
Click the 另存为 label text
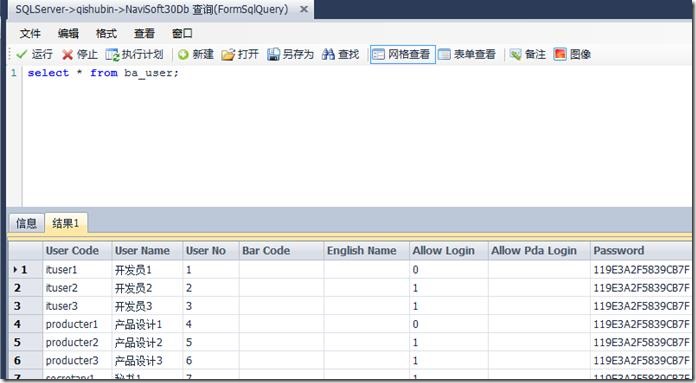coord(298,55)
